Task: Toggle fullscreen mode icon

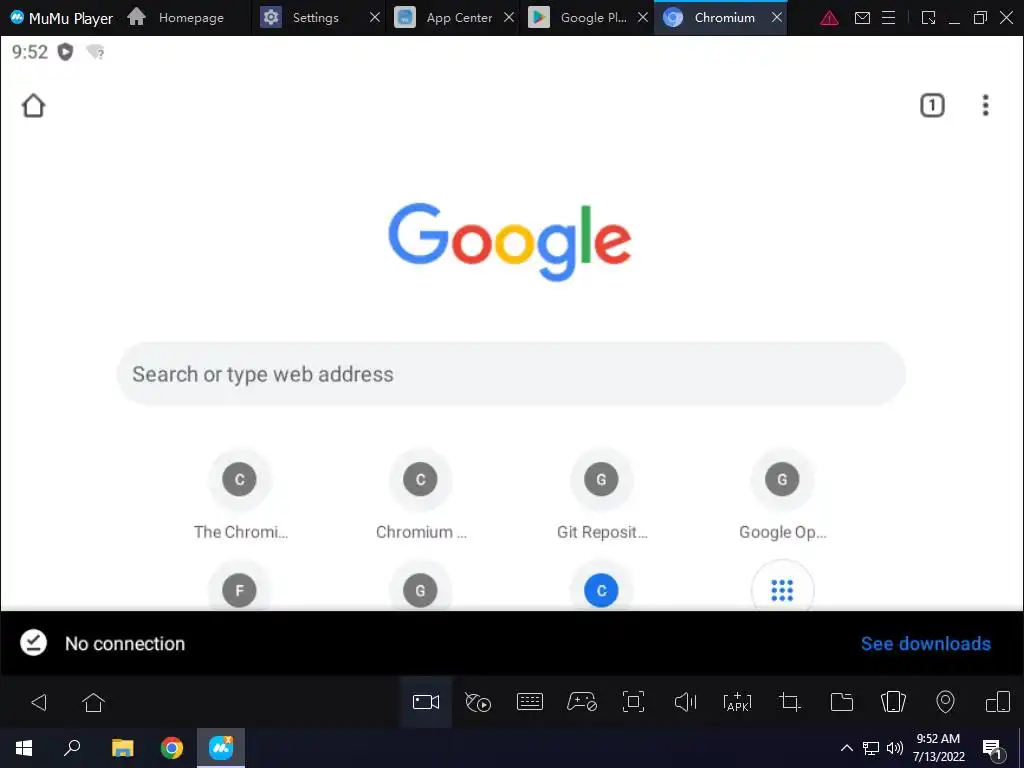Action: pos(633,702)
